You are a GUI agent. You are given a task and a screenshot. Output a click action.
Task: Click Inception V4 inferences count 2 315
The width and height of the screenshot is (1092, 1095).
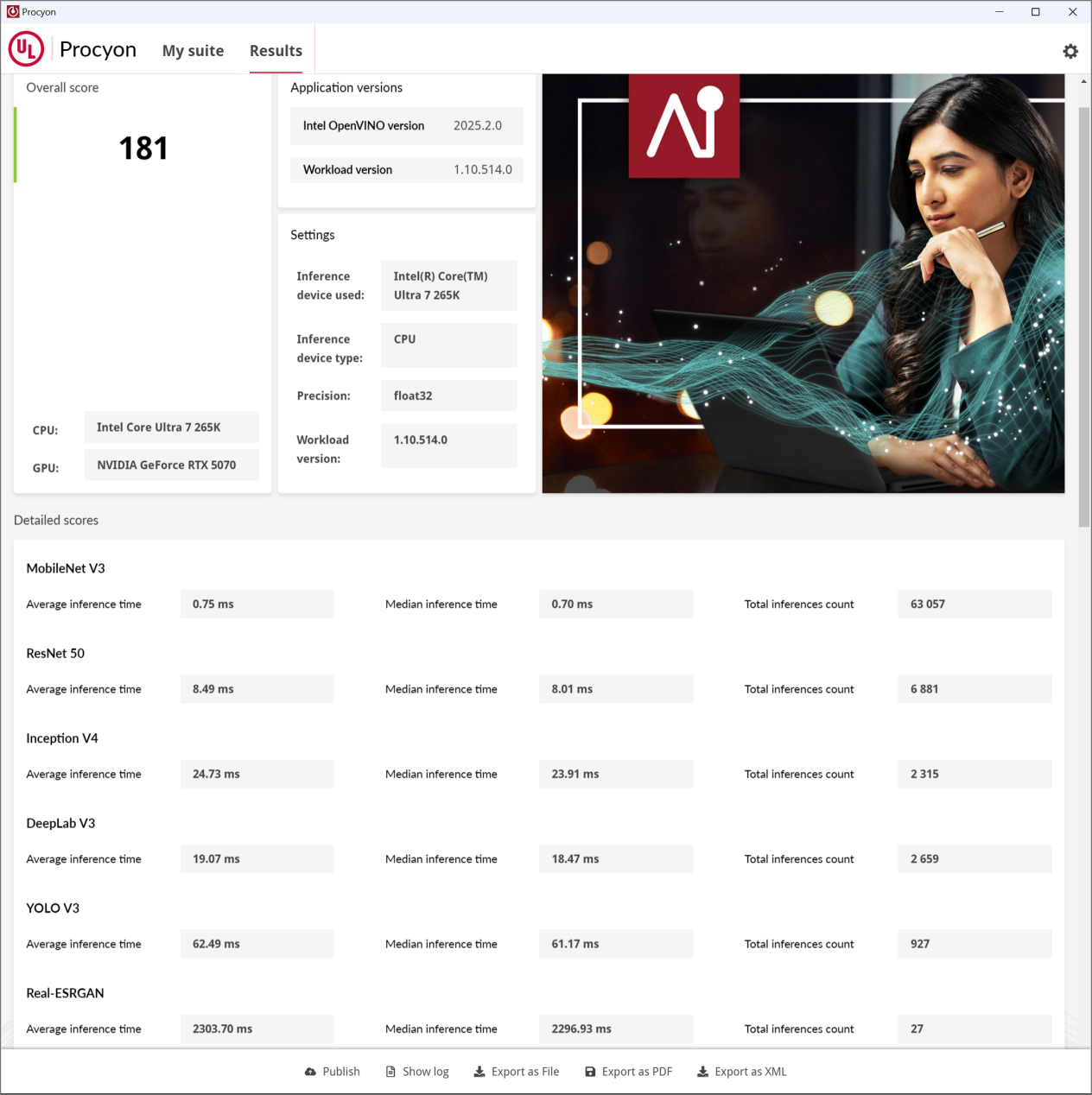click(975, 774)
